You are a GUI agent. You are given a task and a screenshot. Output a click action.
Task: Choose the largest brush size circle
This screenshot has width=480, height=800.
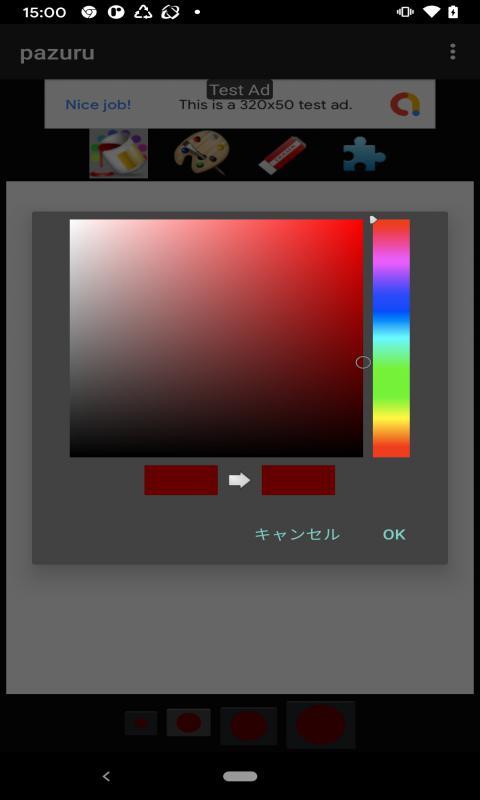[320, 724]
